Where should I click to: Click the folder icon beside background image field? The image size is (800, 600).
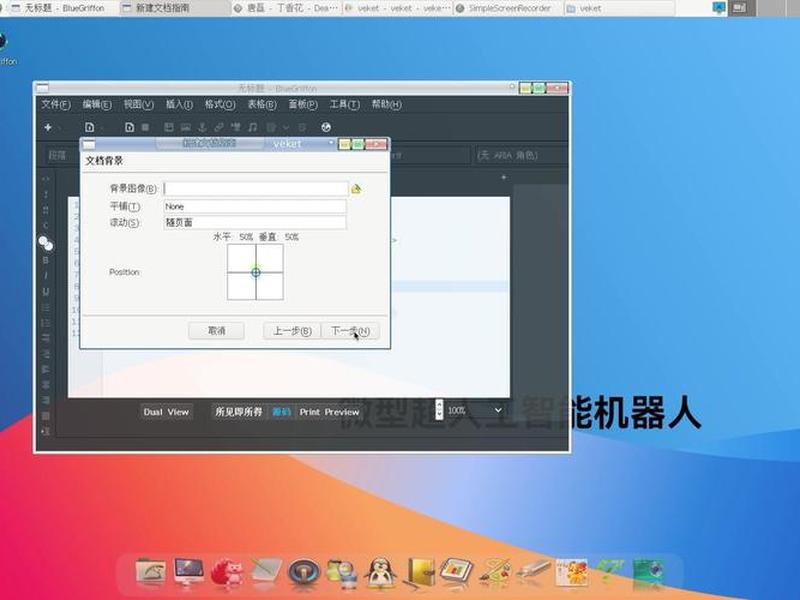(356, 189)
